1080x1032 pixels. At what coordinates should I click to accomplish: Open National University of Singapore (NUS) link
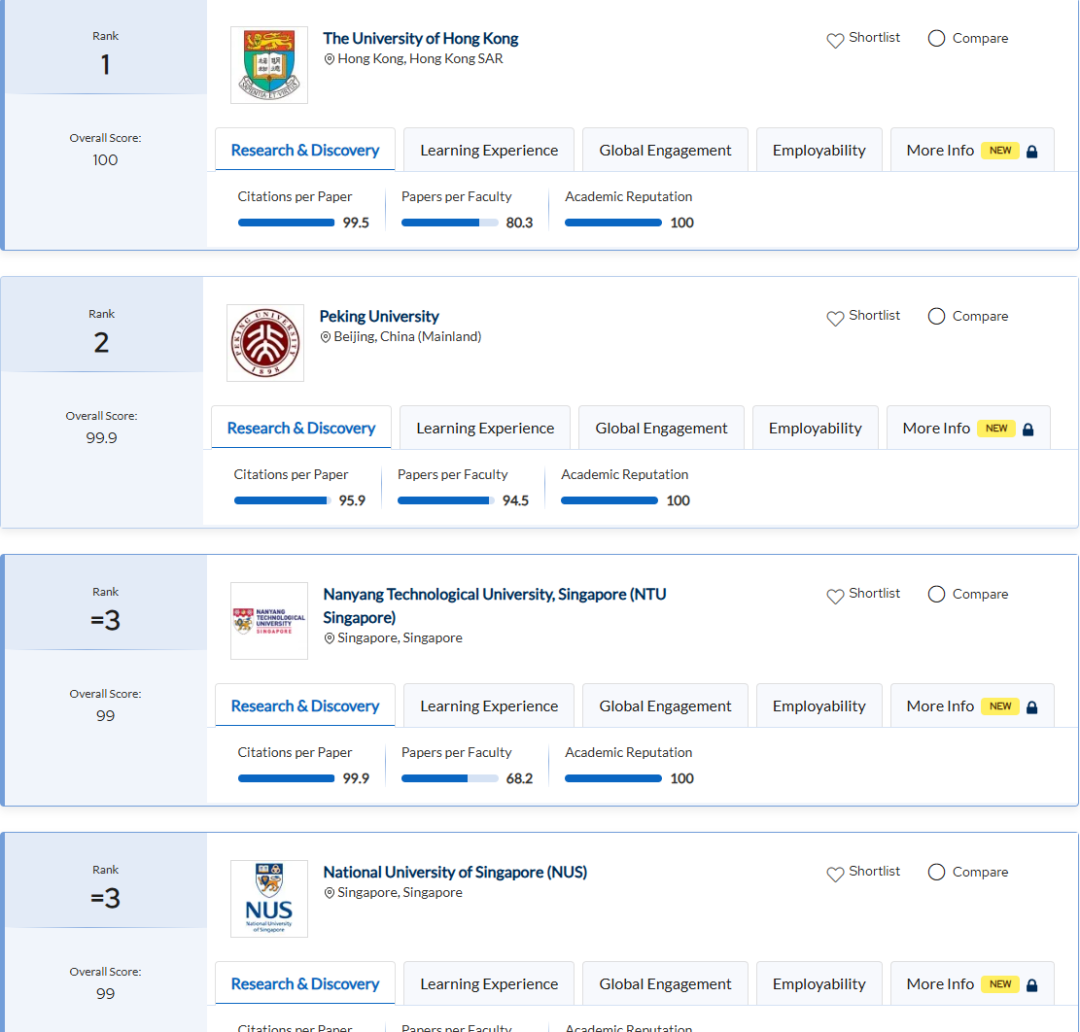pyautogui.click(x=455, y=872)
